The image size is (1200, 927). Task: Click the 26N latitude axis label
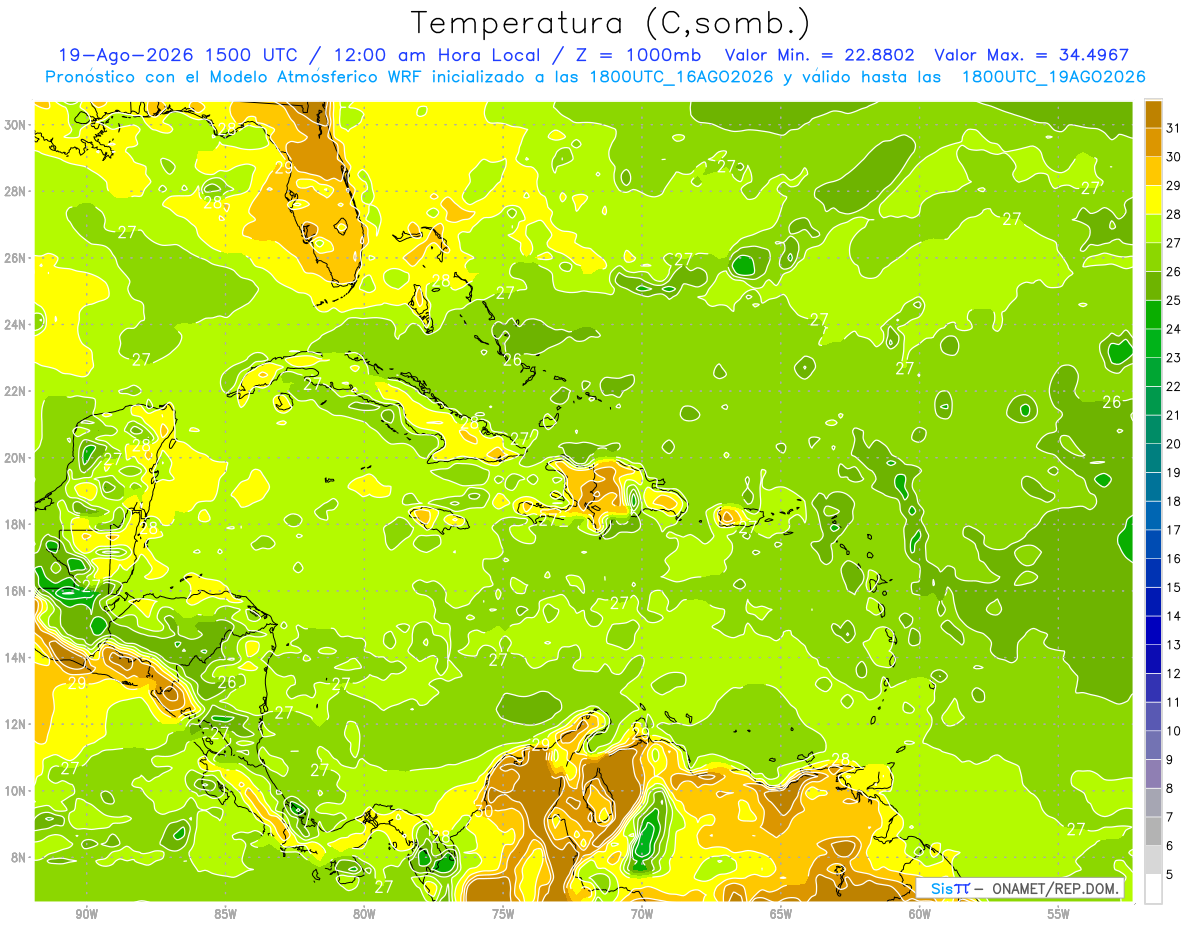[16, 257]
